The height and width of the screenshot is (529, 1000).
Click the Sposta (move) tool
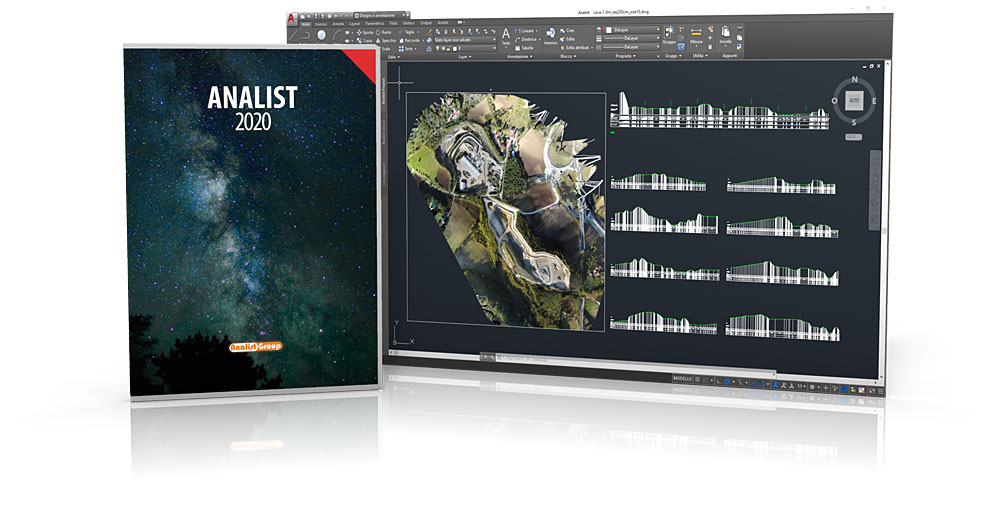point(365,33)
